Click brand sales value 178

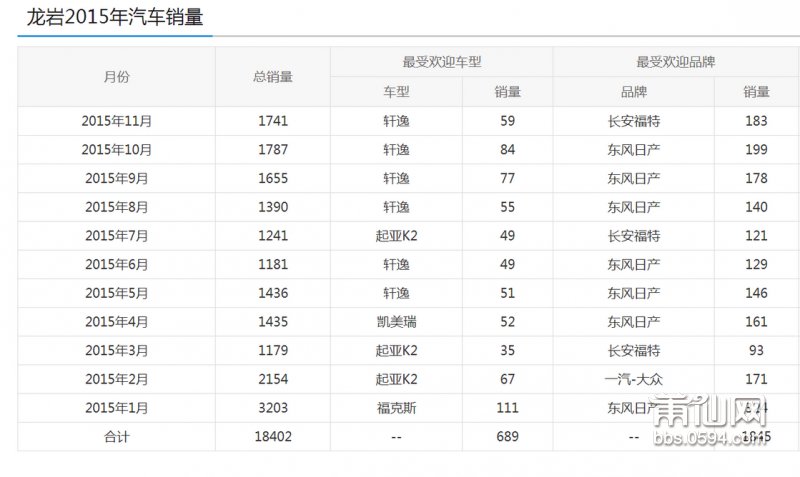[x=756, y=178]
